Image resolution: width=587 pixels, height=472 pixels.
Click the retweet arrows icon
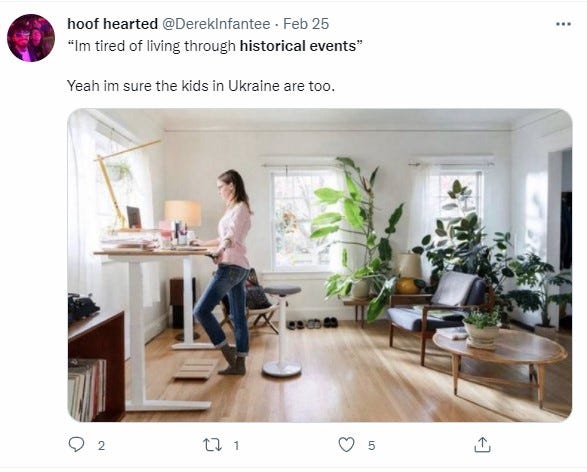click(212, 445)
